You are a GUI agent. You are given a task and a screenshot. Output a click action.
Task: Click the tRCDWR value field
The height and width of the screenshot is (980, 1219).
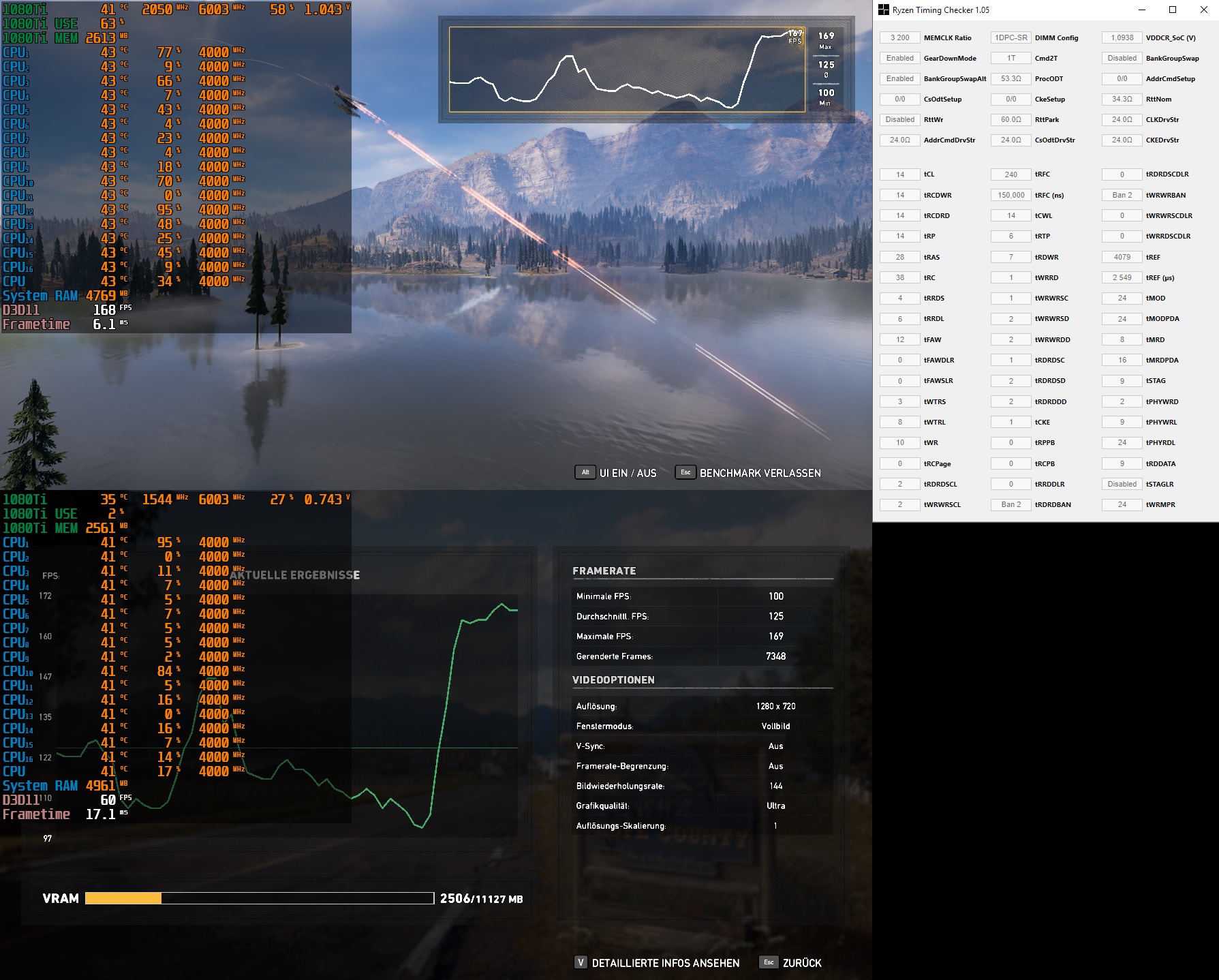pyautogui.click(x=900, y=195)
